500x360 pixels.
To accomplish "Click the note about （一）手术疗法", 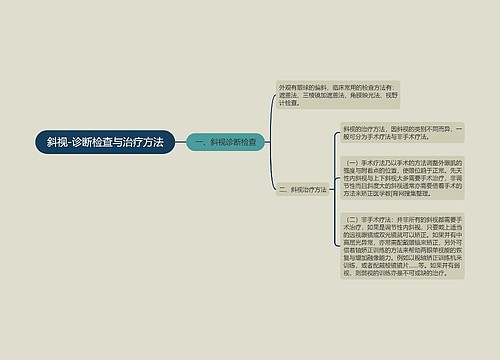I will 402,178.
